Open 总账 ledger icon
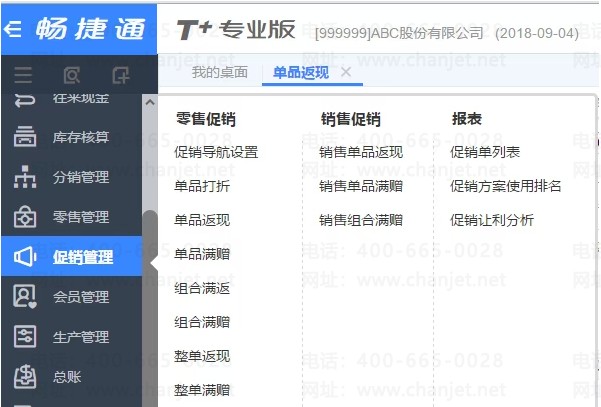Viewport: 601px width, 407px height. click(25, 377)
